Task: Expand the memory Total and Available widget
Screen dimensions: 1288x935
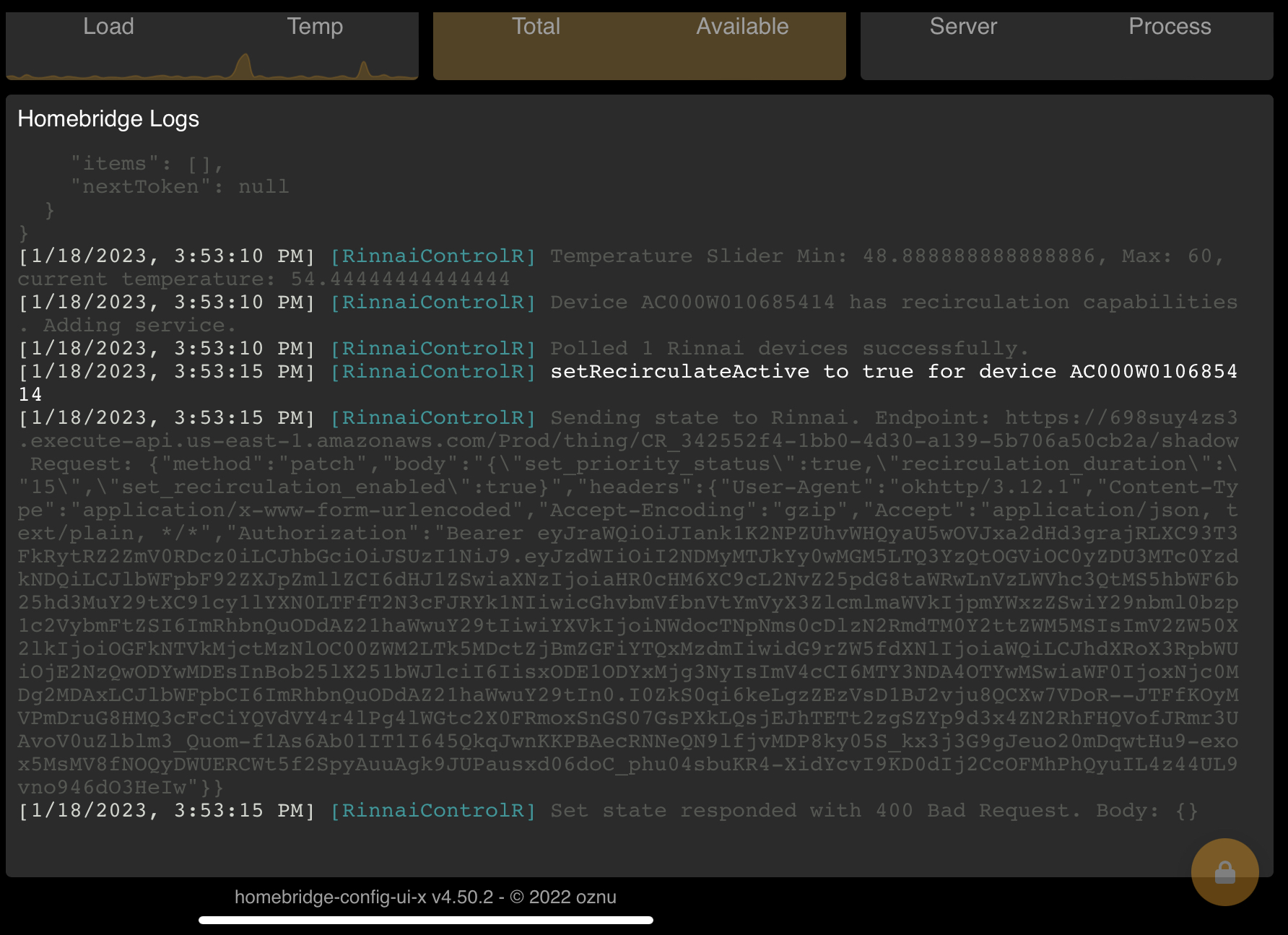Action: tap(639, 45)
